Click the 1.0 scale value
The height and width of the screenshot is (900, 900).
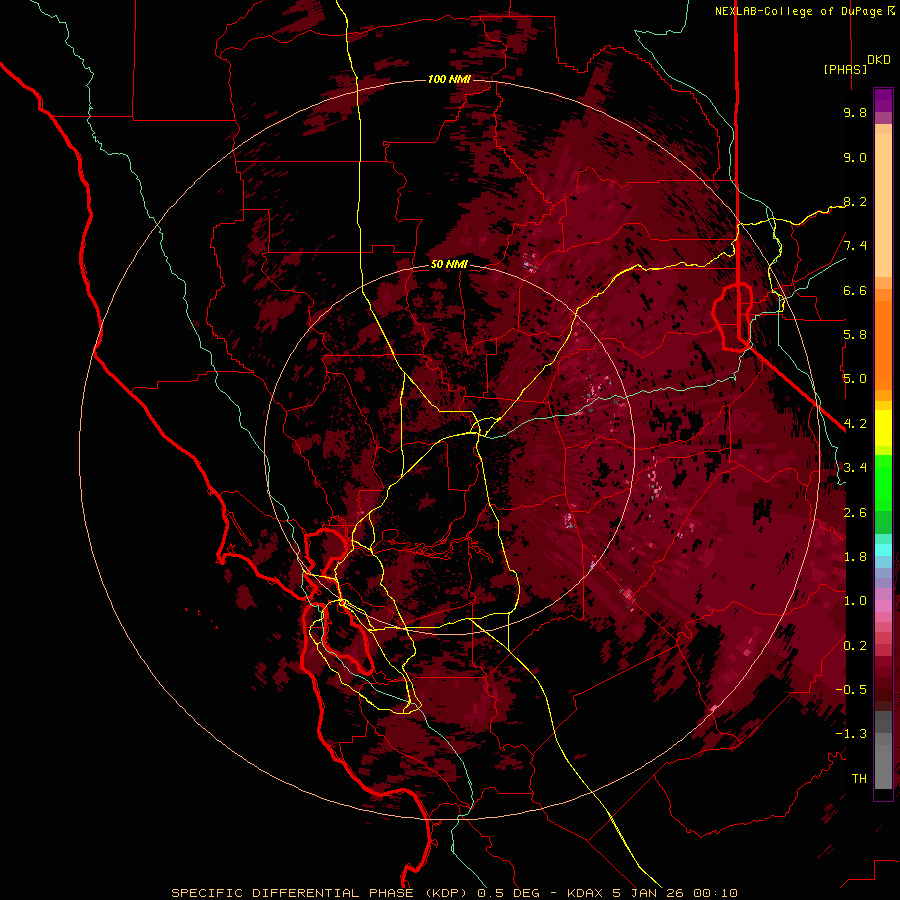pos(855,601)
